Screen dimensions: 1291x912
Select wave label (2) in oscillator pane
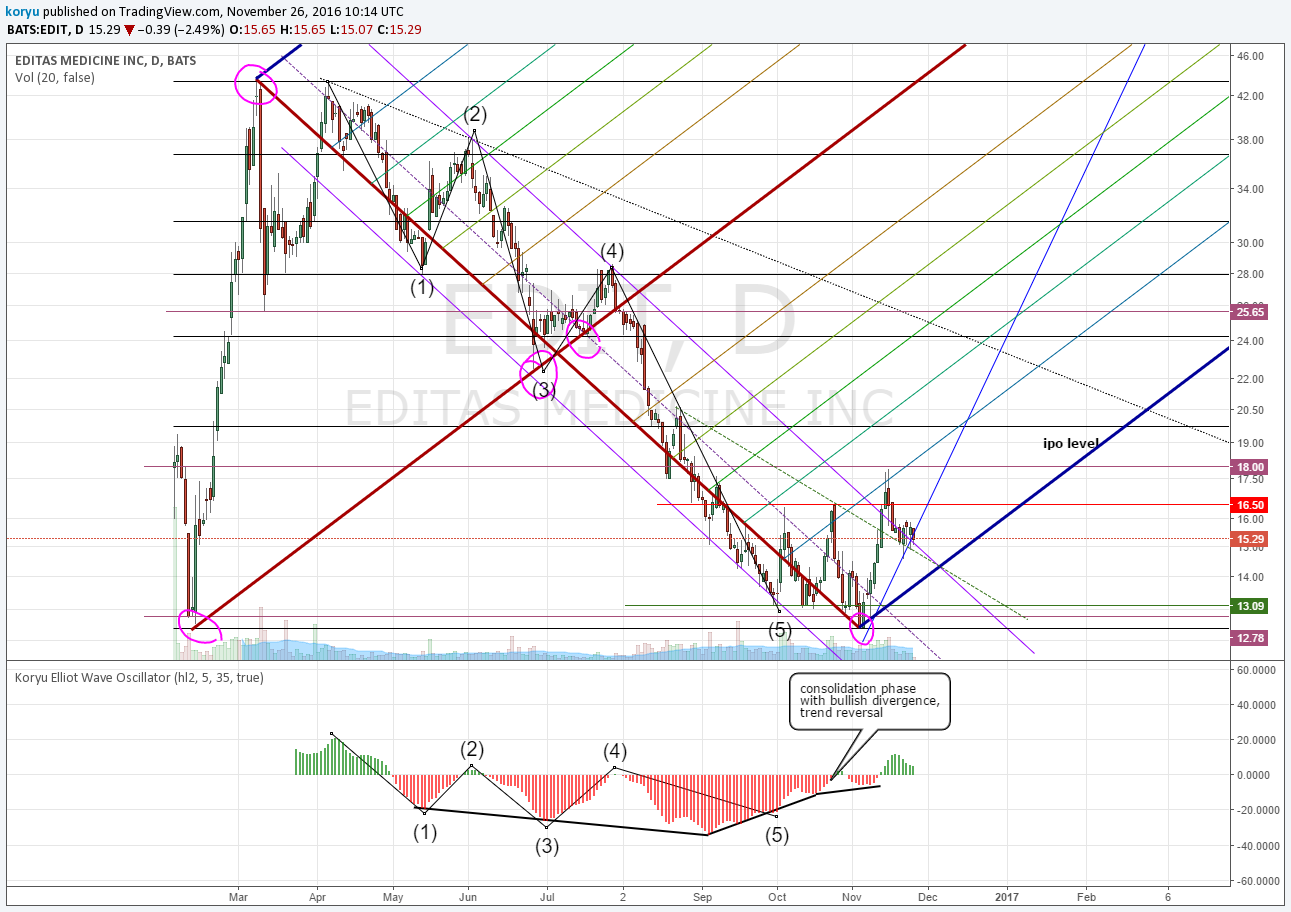coord(472,749)
